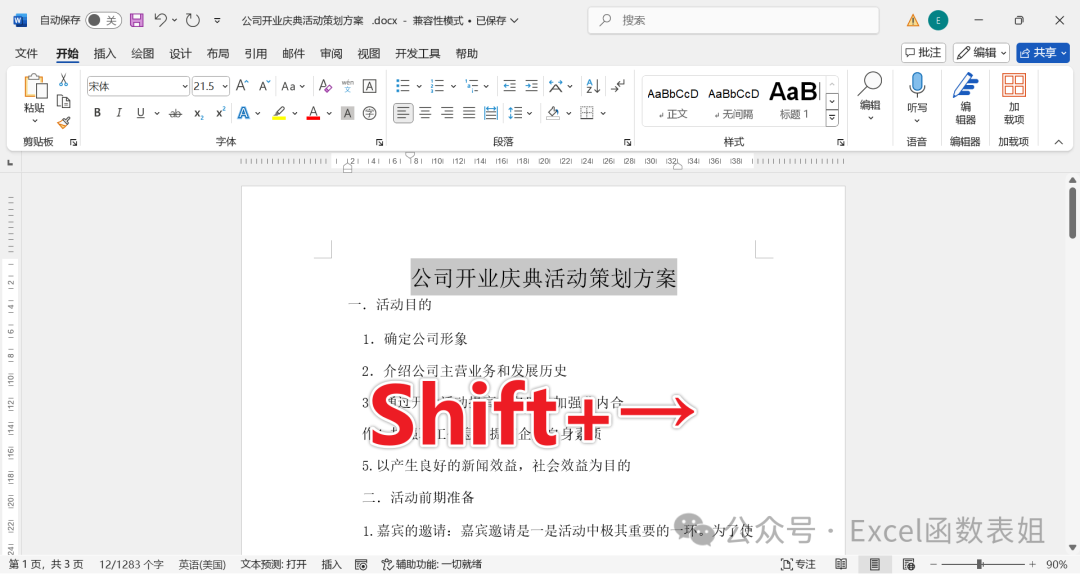Open the font size dropdown

(x=225, y=86)
